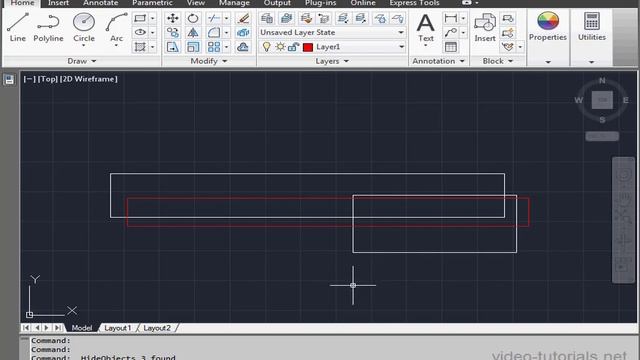
Task: Click the Layer1 red color swatch
Action: [x=308, y=47]
